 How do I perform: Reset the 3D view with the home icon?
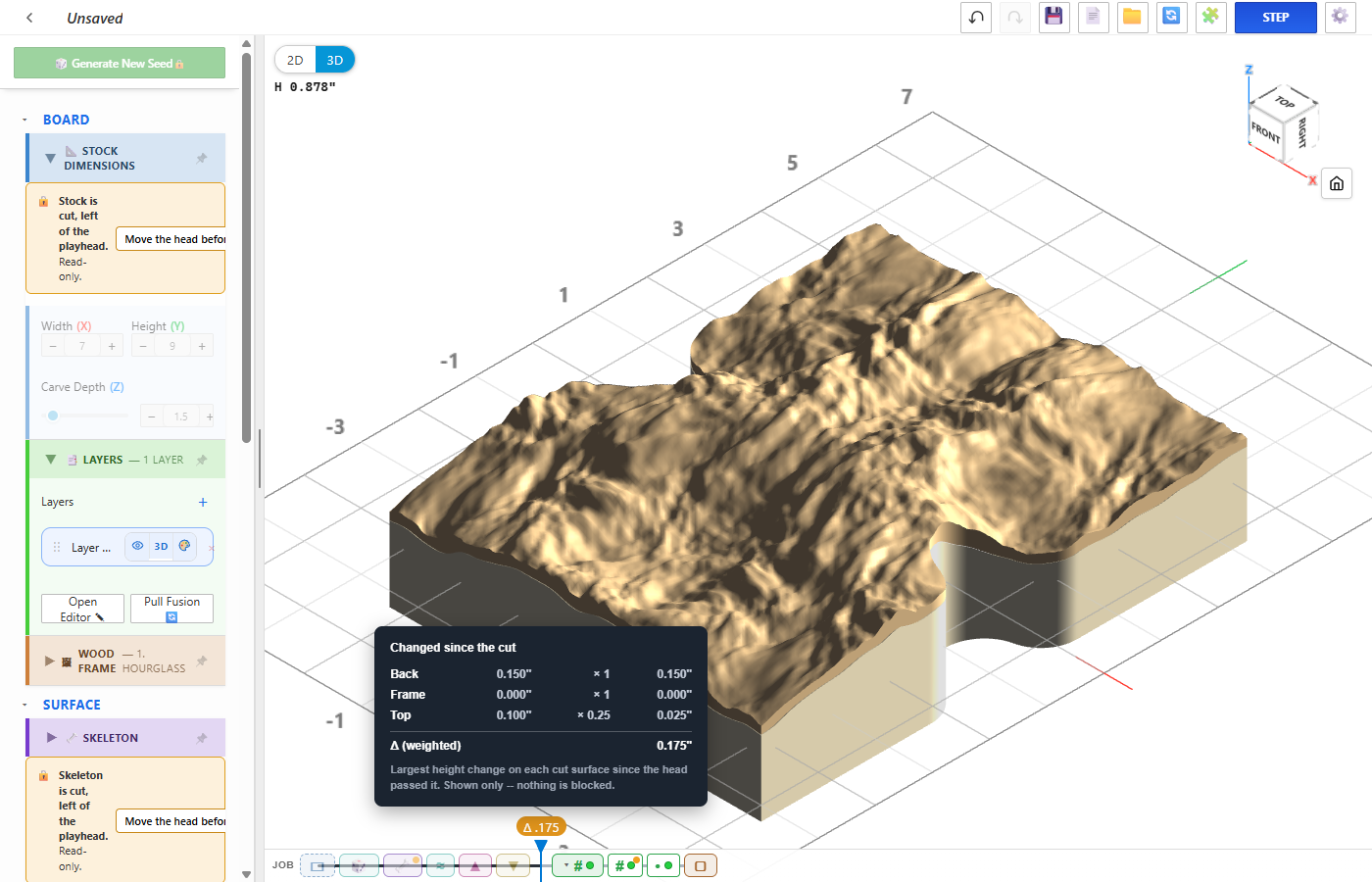[1337, 183]
